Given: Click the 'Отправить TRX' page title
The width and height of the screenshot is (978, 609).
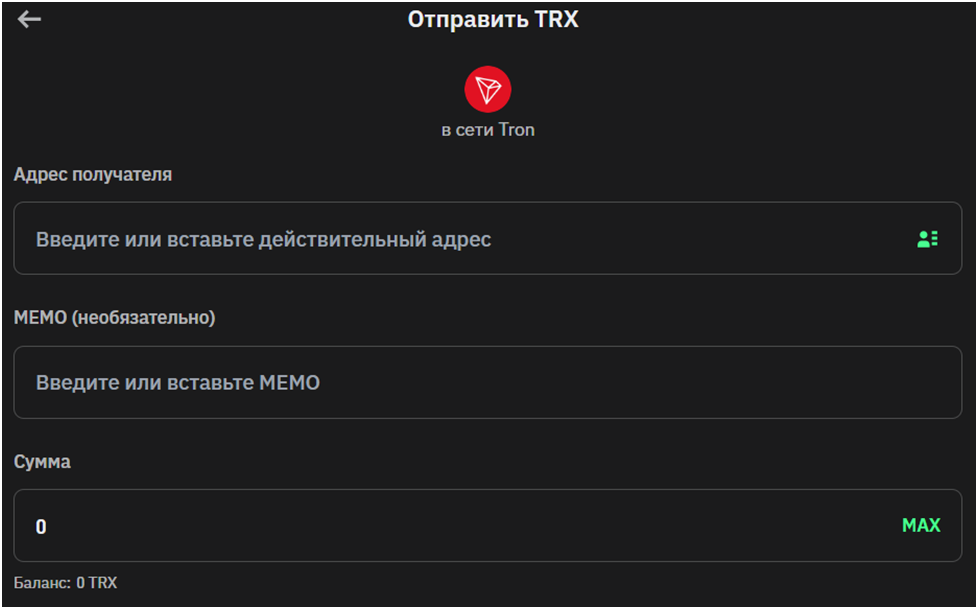Looking at the screenshot, I should click(x=493, y=19).
